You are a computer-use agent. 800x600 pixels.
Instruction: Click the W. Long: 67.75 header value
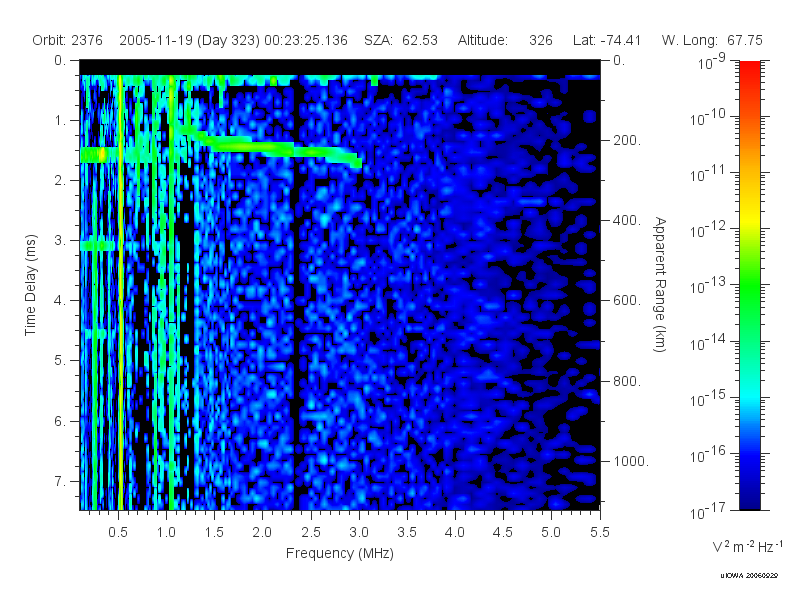pyautogui.click(x=712, y=40)
